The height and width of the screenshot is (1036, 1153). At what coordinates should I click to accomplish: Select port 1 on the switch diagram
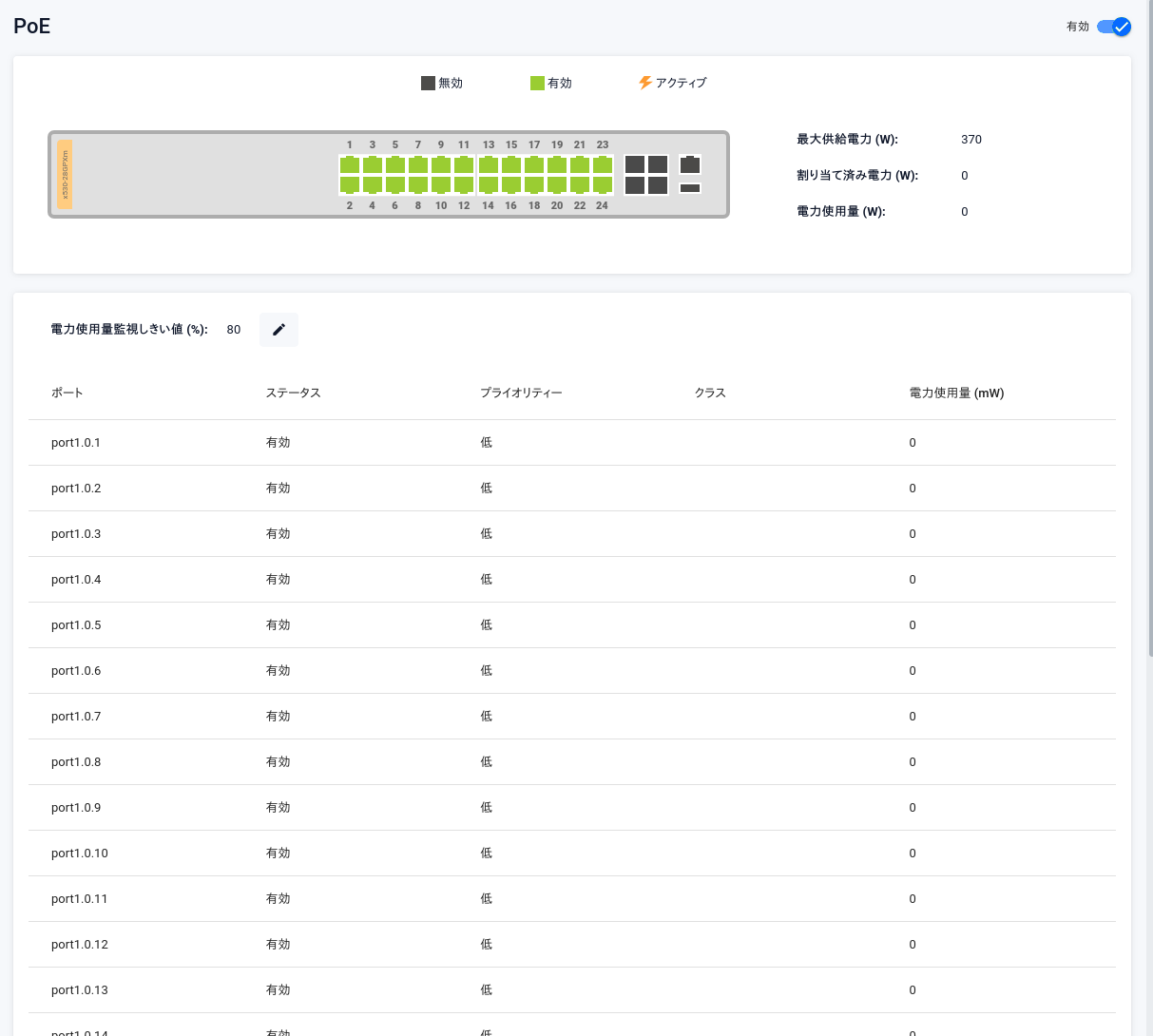tap(350, 164)
